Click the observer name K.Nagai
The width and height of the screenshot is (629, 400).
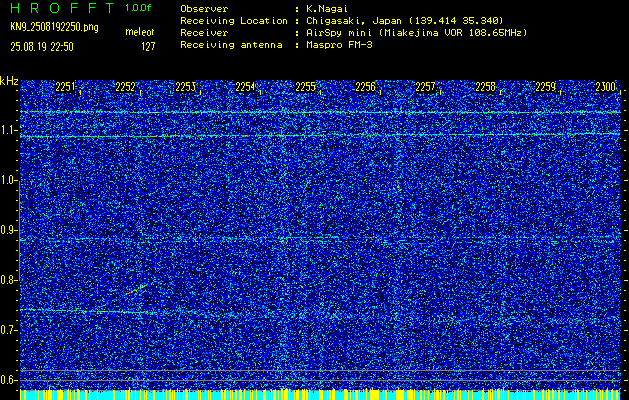(327, 9)
